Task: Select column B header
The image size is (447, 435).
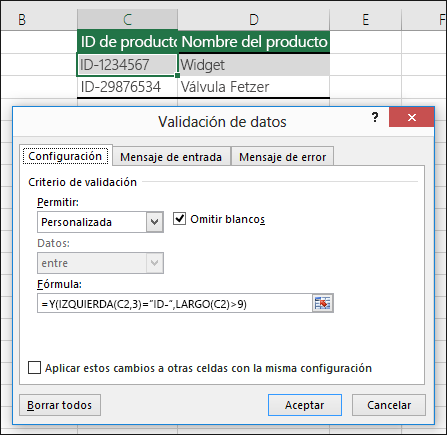Action: click(39, 19)
